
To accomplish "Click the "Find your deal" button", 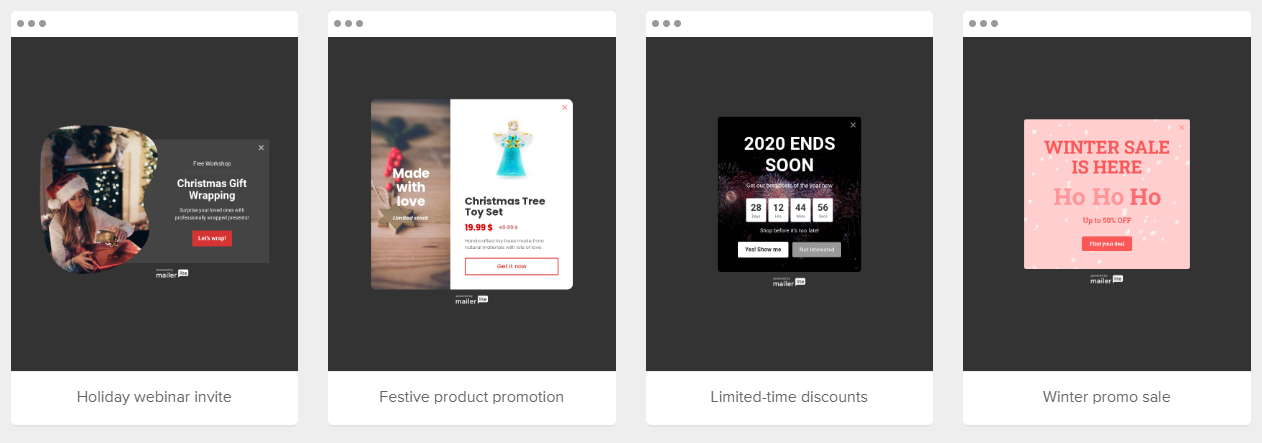I will tap(1106, 244).
